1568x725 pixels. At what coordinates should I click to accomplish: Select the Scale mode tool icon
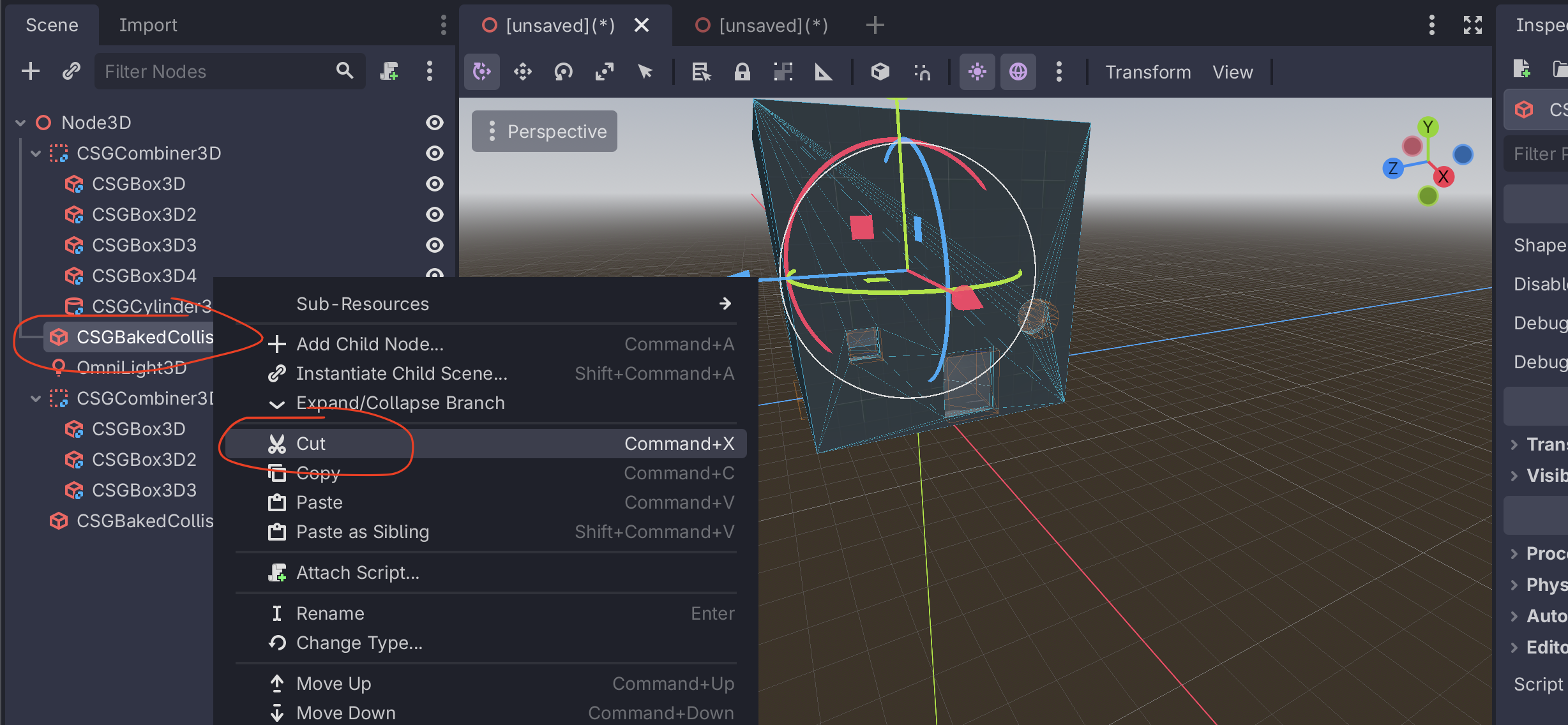point(604,71)
